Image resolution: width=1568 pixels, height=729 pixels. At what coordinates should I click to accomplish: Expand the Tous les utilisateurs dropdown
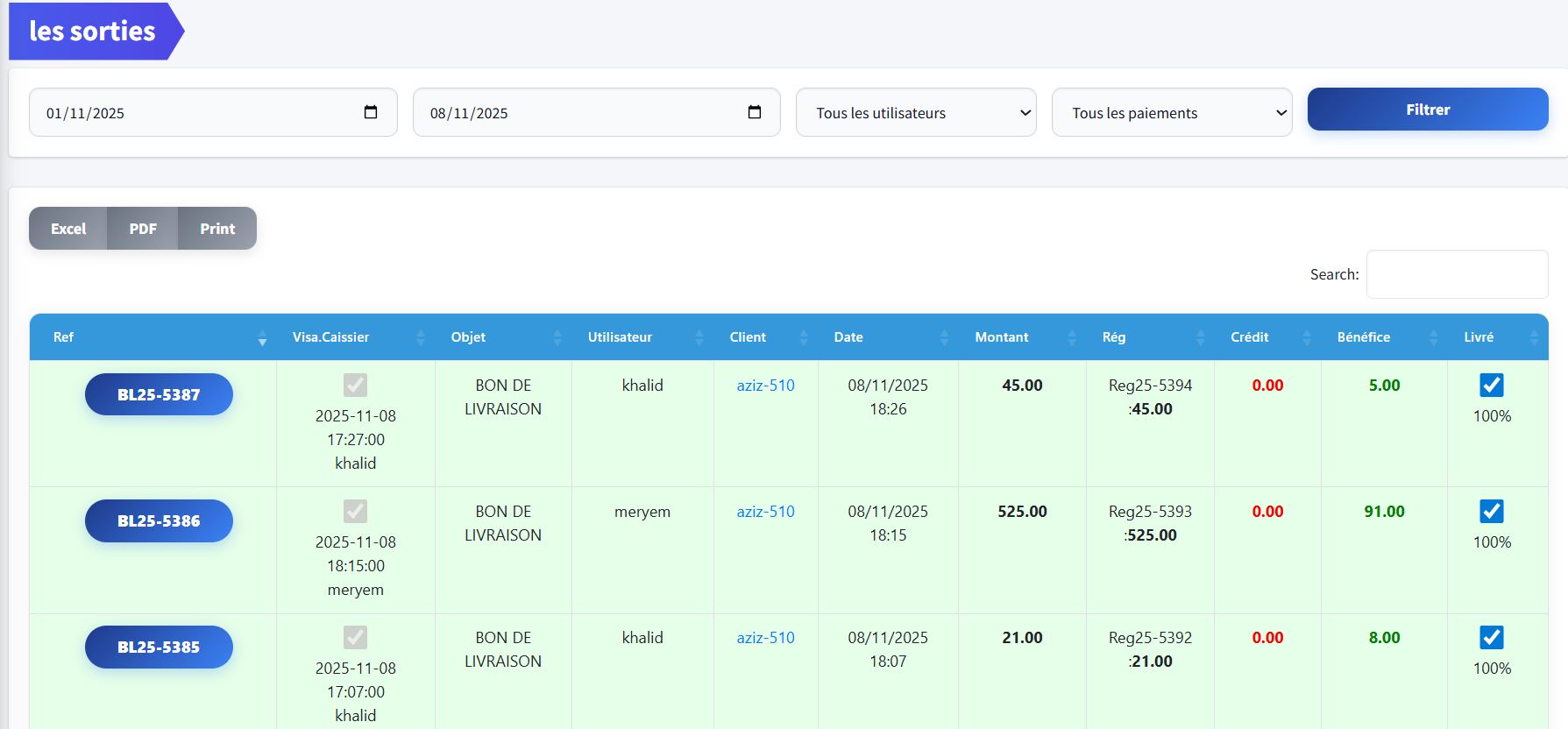915,112
